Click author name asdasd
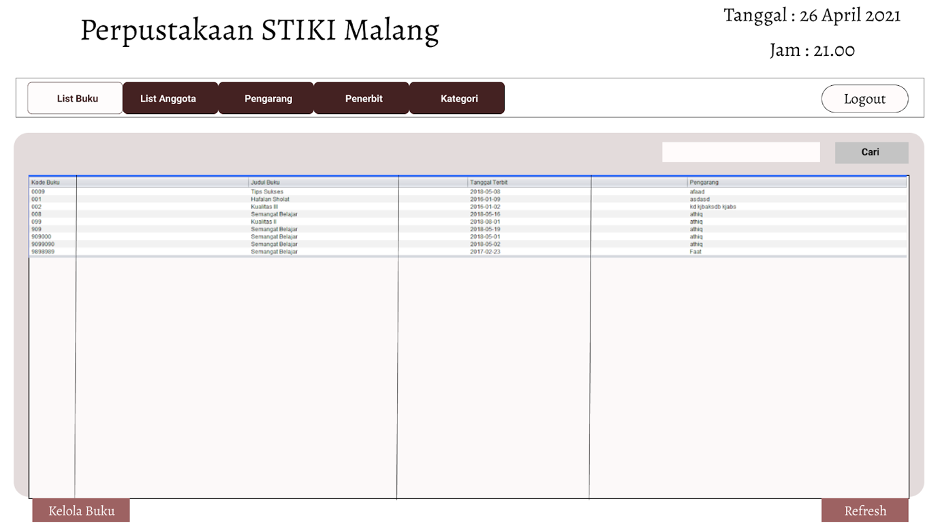Screen dimensions: 941x529 tap(699, 199)
